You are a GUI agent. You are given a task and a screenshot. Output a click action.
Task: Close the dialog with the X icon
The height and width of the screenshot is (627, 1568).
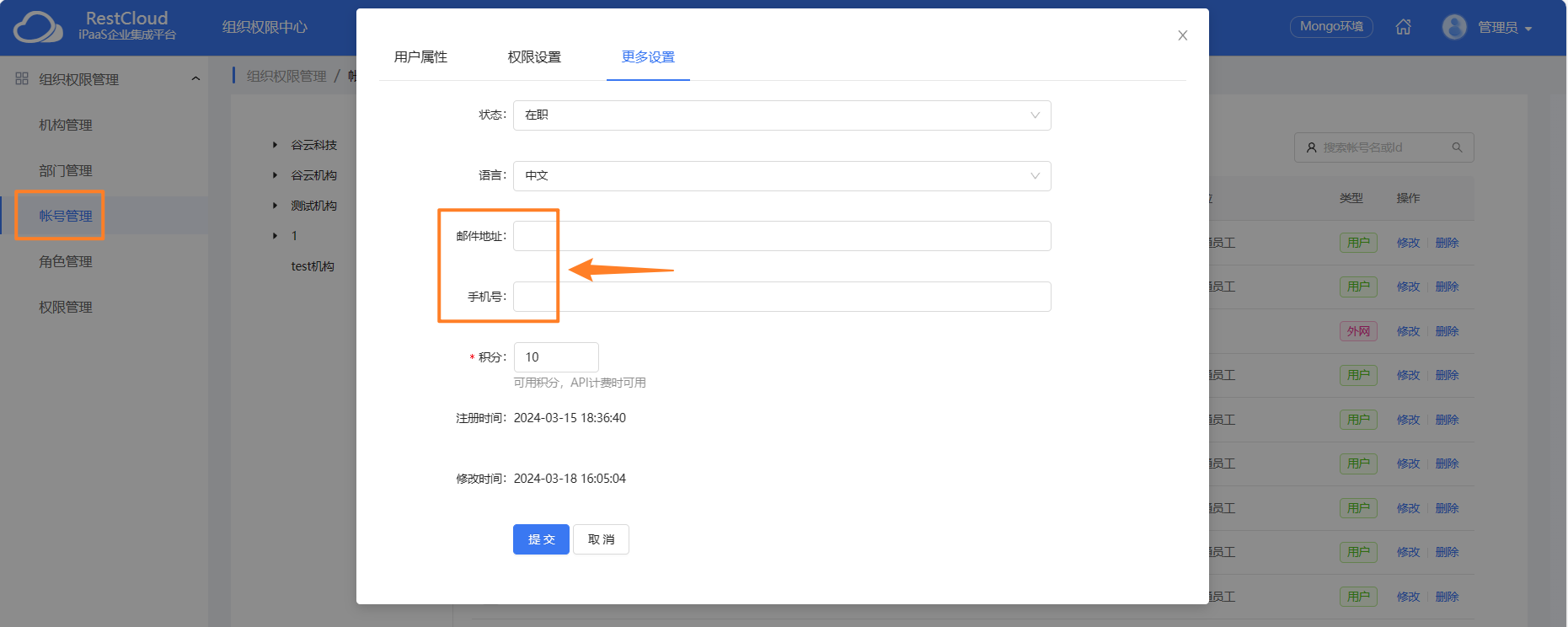pyautogui.click(x=1183, y=35)
